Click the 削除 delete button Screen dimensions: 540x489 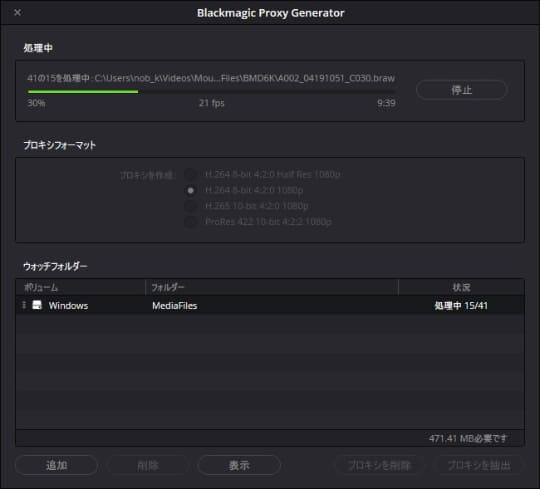tap(148, 465)
